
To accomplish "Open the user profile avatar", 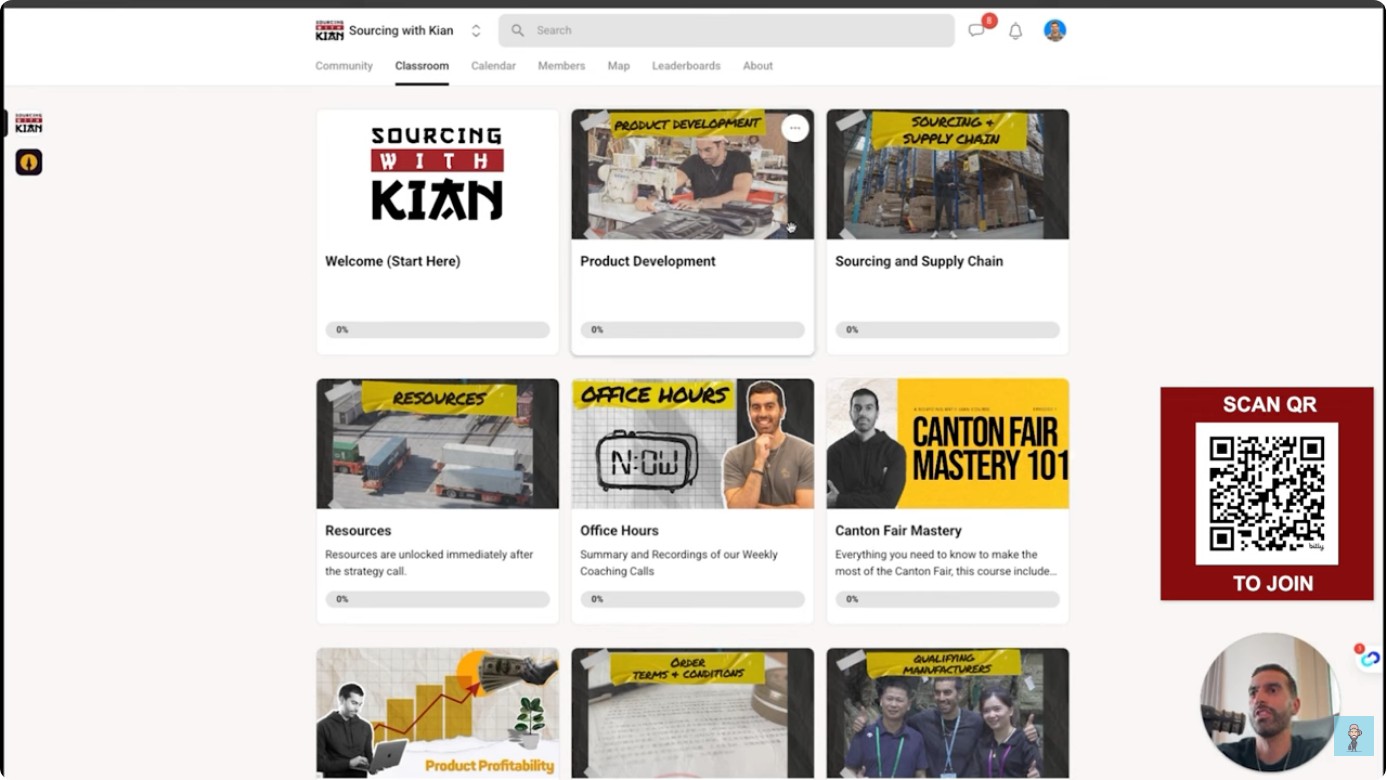I will pyautogui.click(x=1054, y=31).
